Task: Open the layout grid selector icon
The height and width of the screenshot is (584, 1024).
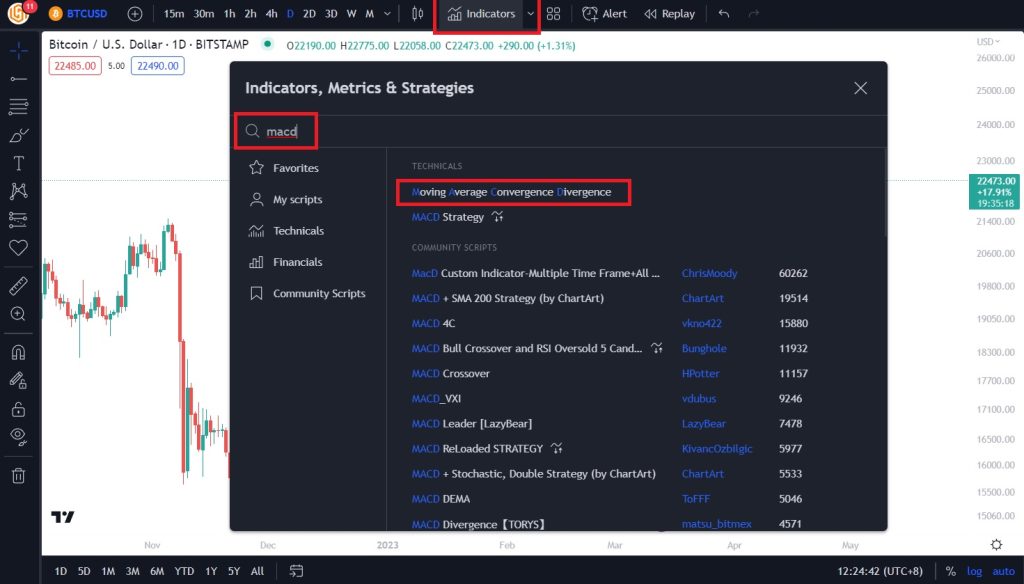Action: (553, 14)
